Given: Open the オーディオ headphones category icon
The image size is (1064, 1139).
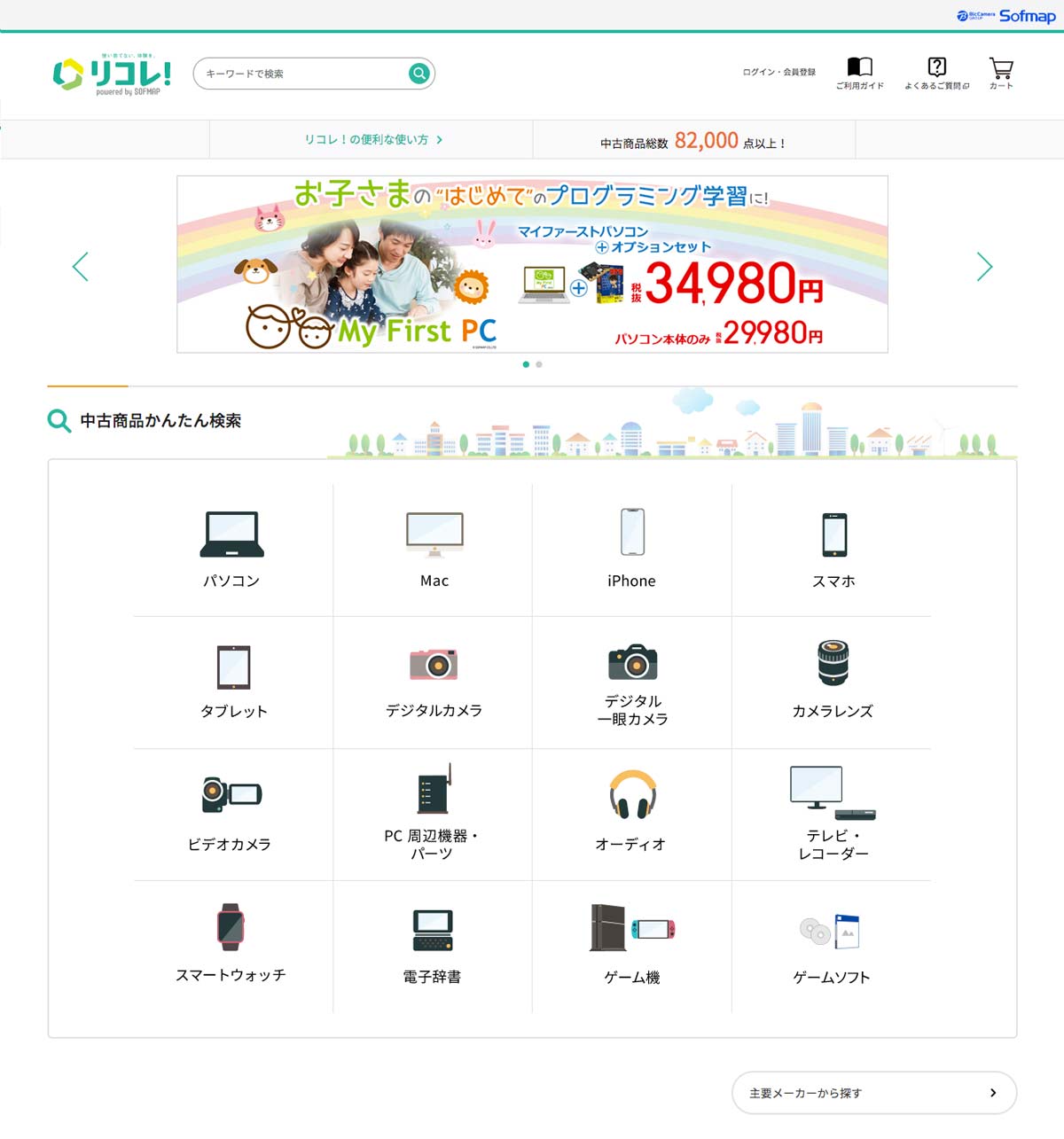Looking at the screenshot, I should tap(632, 794).
